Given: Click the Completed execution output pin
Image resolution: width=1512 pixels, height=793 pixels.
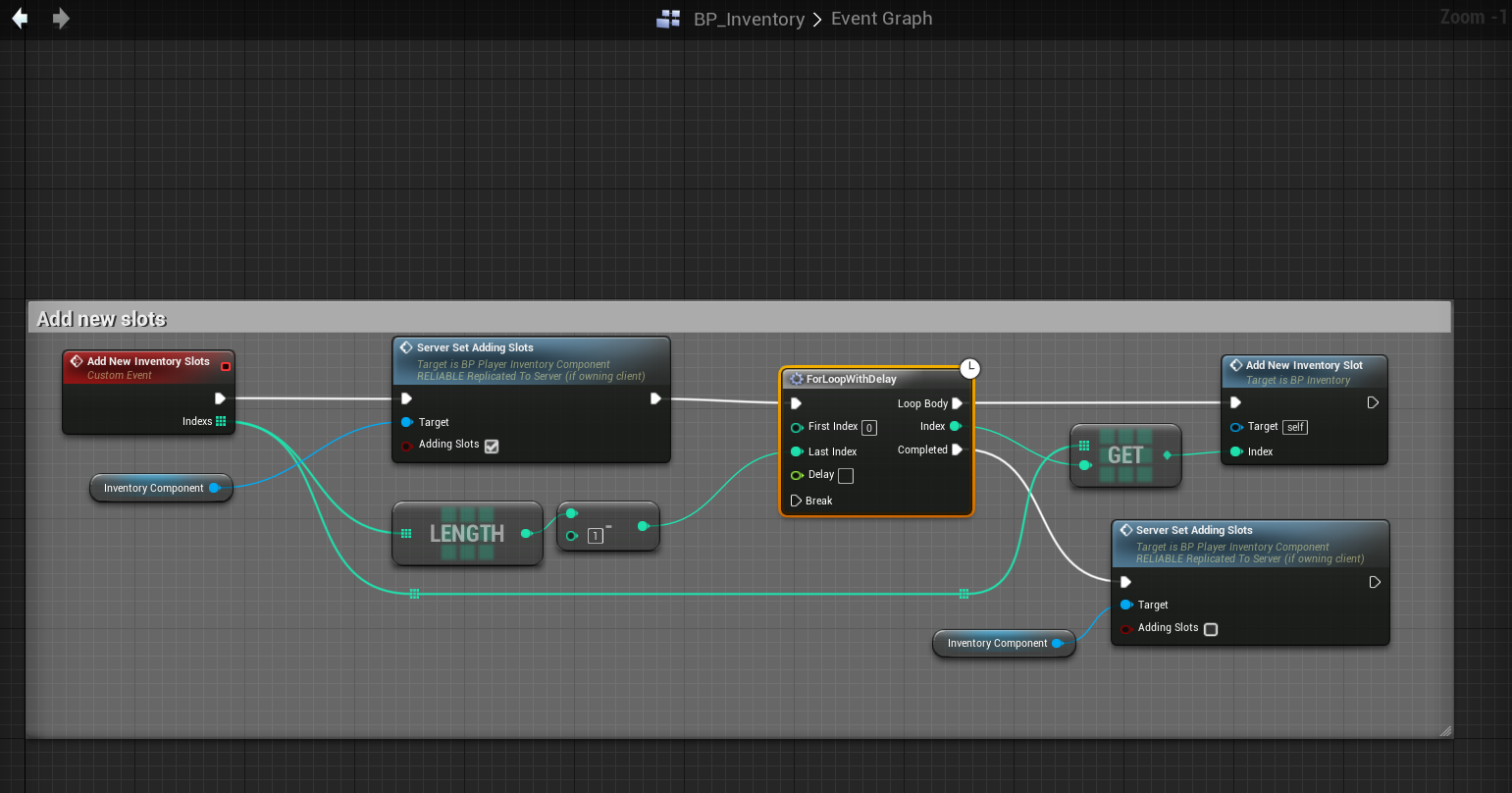Looking at the screenshot, I should [957, 449].
